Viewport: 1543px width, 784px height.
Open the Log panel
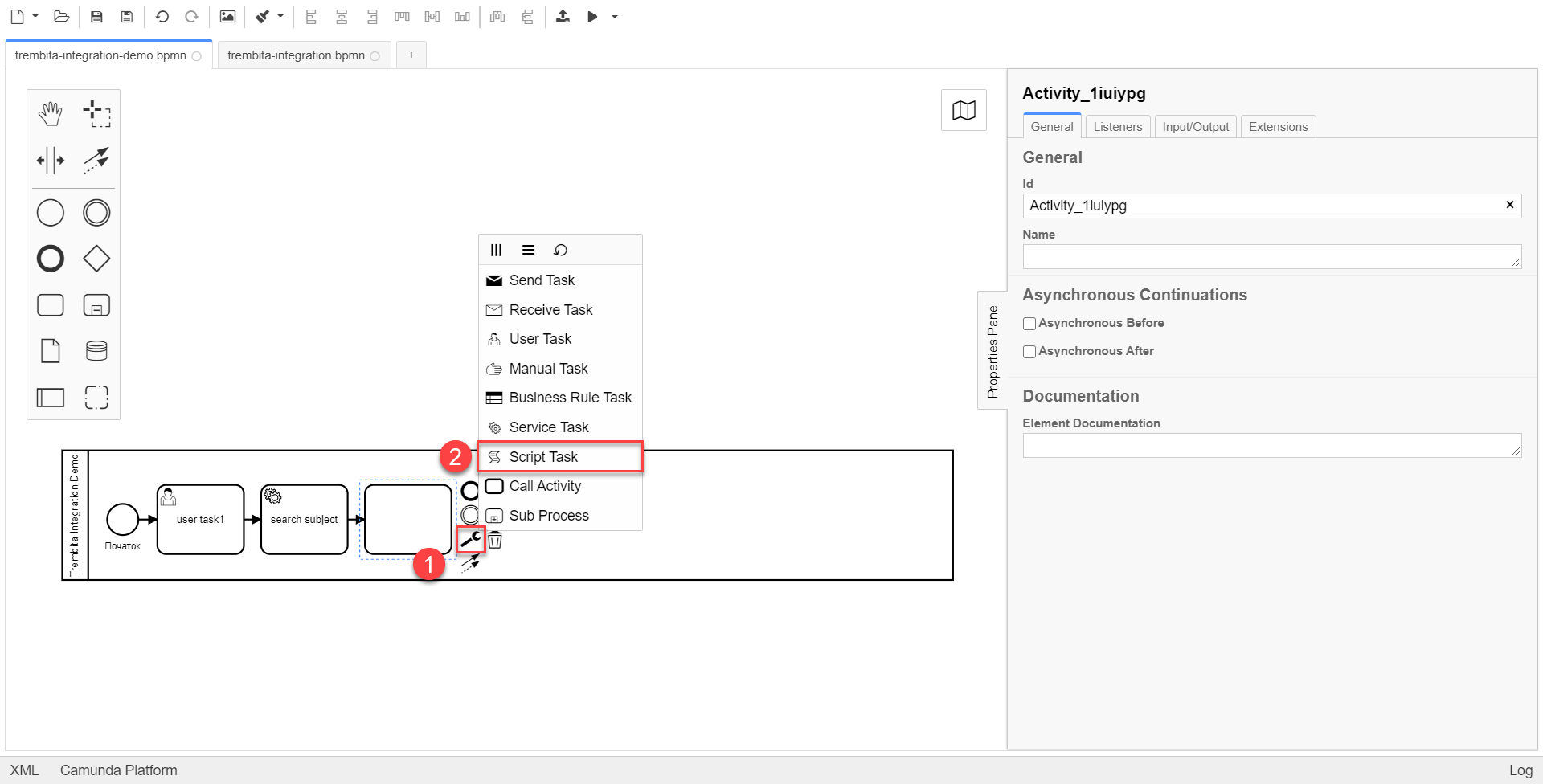point(1520,770)
